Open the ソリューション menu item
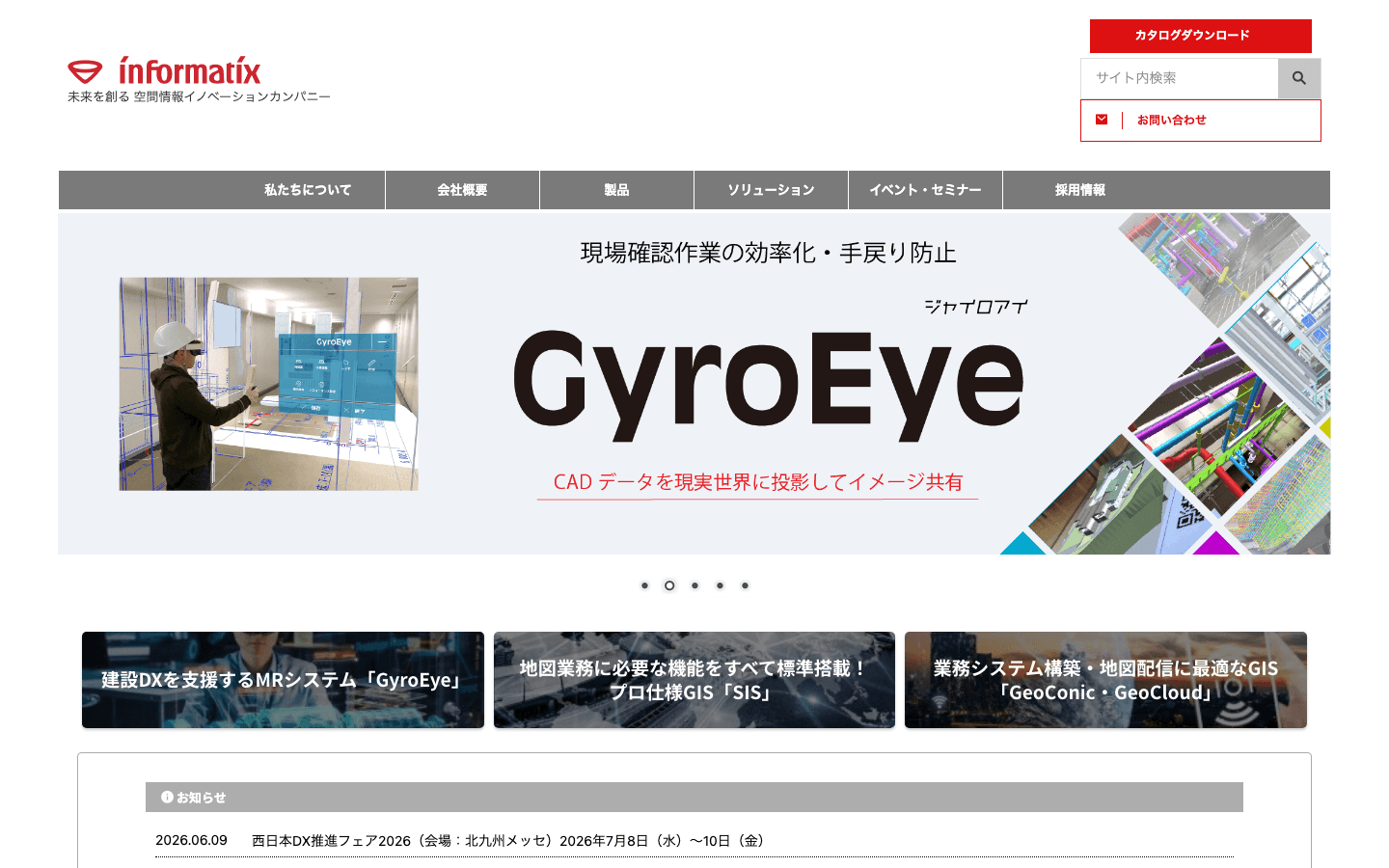Image resolution: width=1389 pixels, height=868 pixels. point(771,190)
